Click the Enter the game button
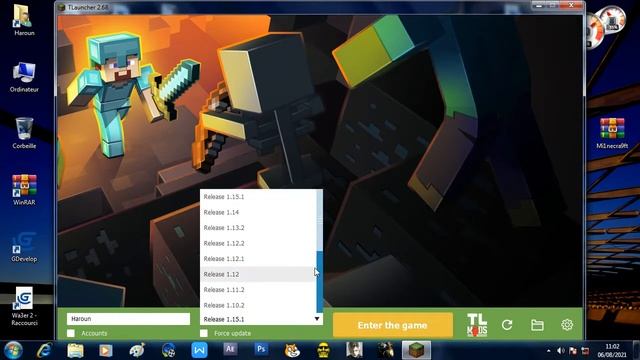 point(393,325)
